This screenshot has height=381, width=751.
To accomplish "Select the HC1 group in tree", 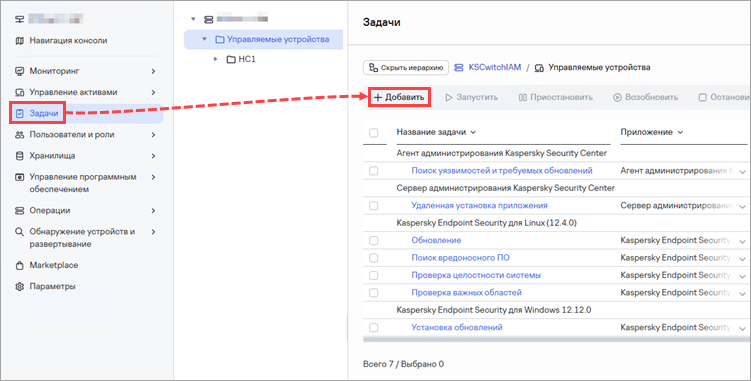I will click(x=247, y=59).
